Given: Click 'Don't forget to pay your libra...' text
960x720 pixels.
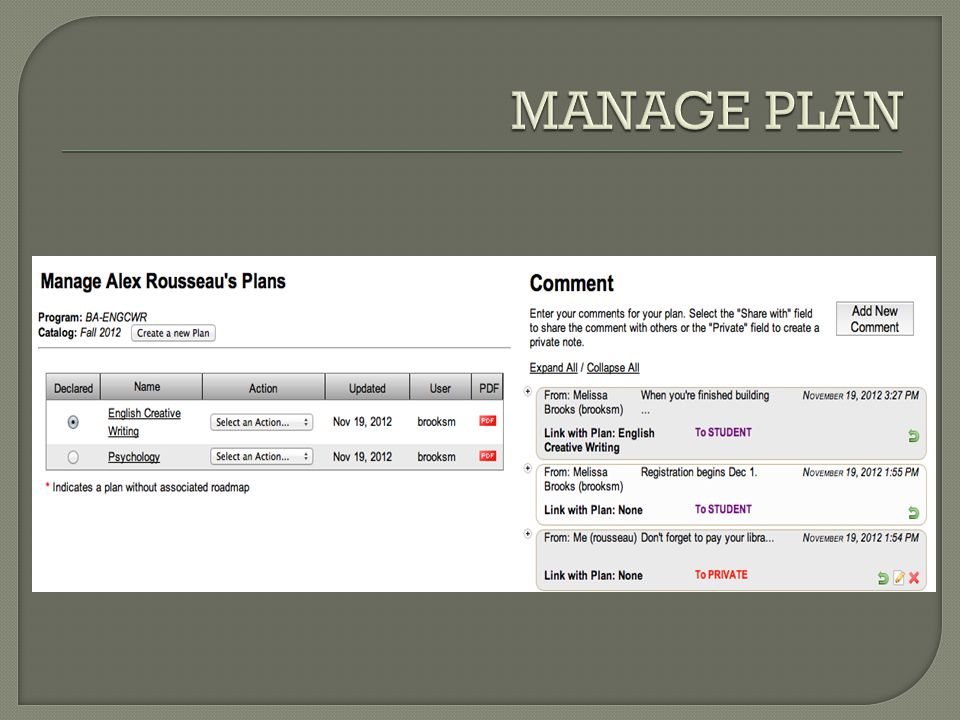Looking at the screenshot, I should point(707,538).
